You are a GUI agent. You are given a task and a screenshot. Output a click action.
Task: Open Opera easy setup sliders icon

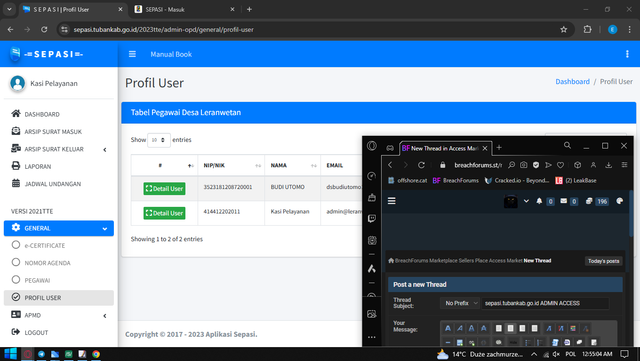[x=624, y=165]
